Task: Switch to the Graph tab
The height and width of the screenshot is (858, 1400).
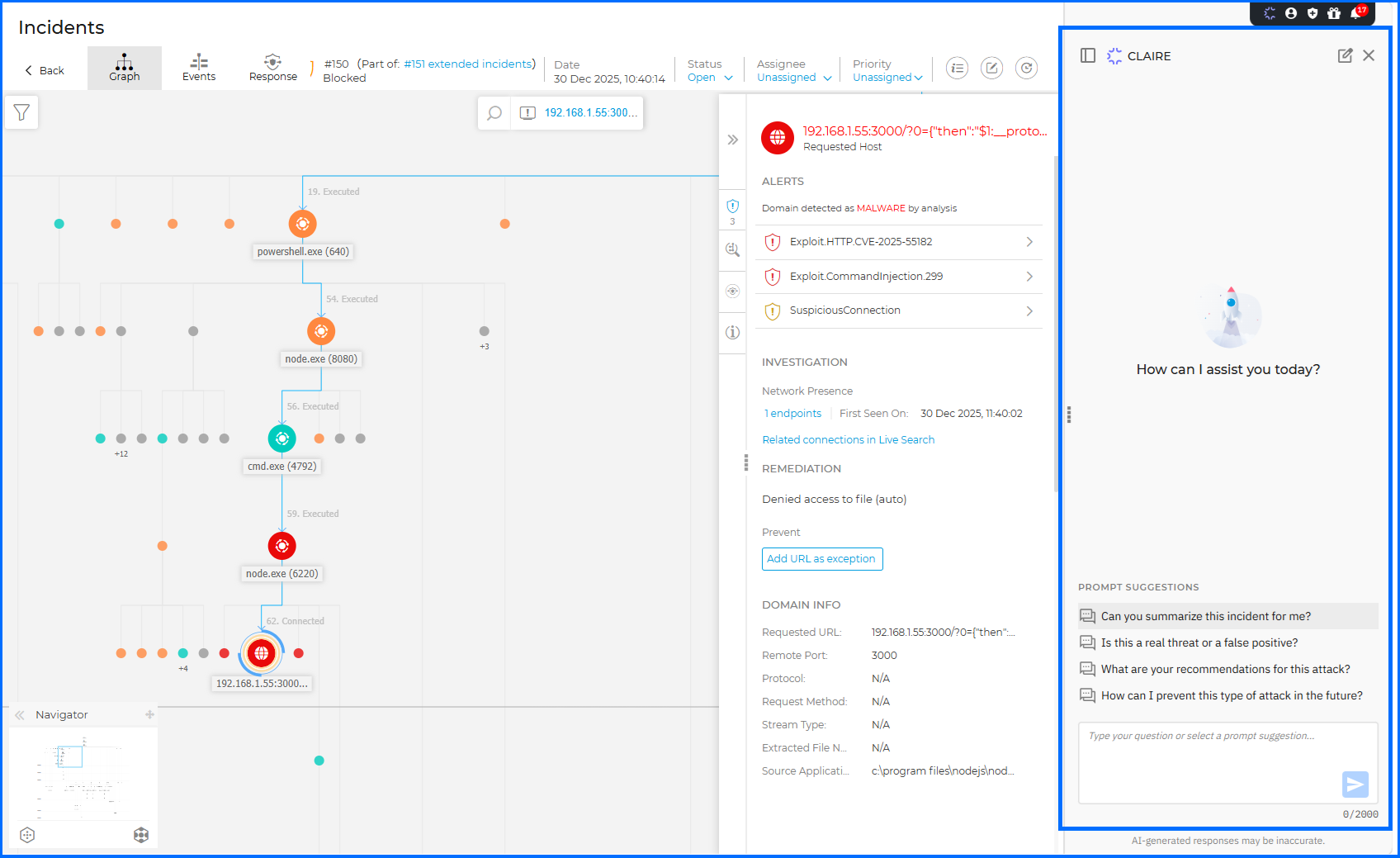Action: tap(125, 68)
